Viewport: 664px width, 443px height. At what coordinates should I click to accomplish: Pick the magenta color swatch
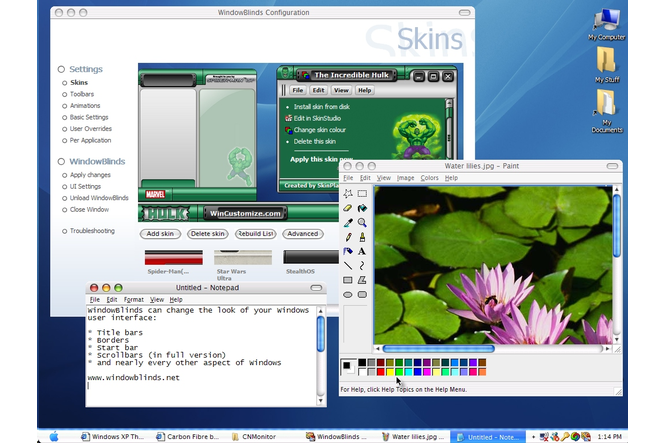coord(426,372)
